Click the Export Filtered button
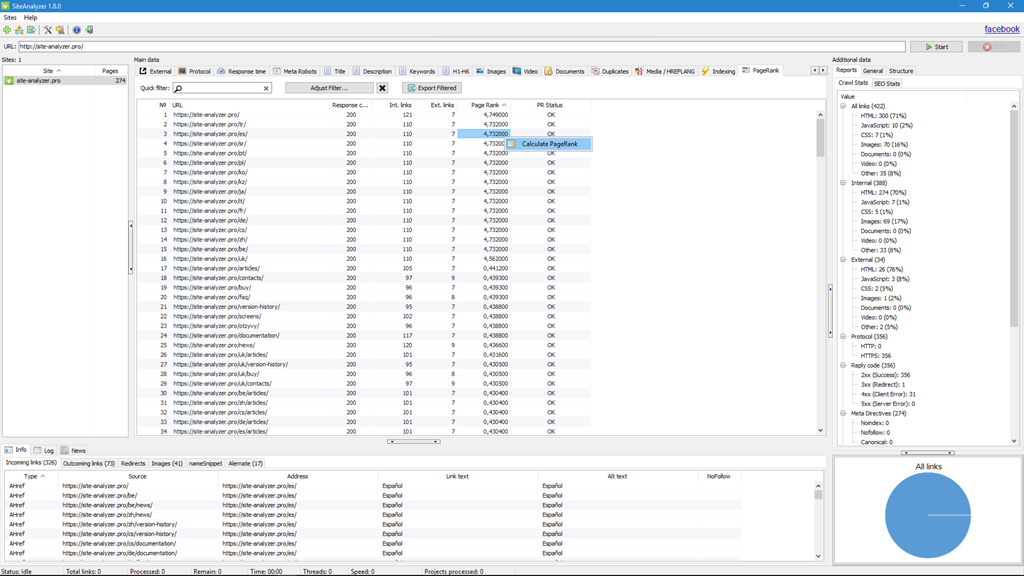This screenshot has width=1024, height=576. [x=432, y=88]
